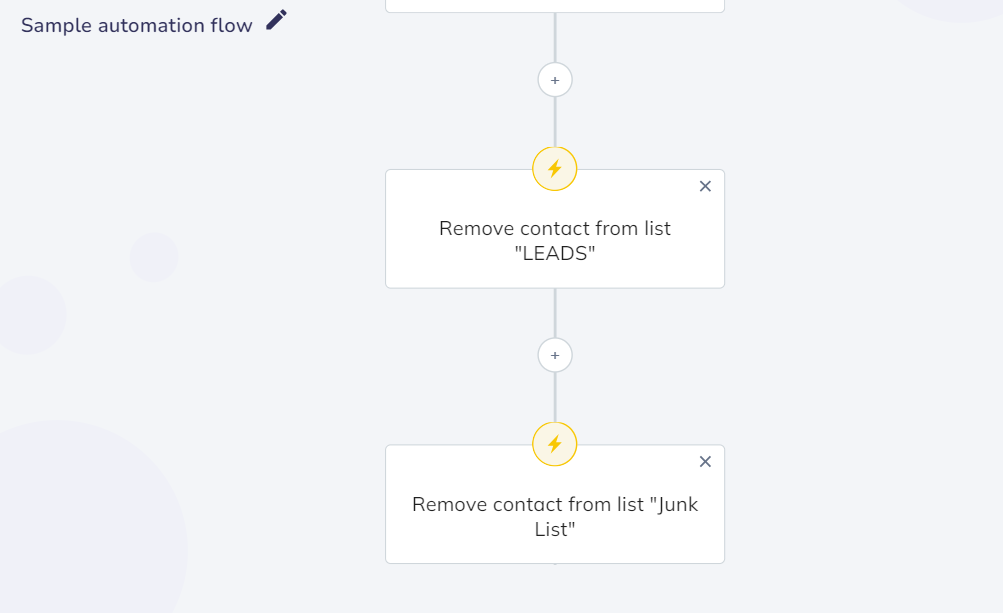Add a step between LEADS and Junk List
Image resolution: width=1003 pixels, height=613 pixels.
coord(555,355)
